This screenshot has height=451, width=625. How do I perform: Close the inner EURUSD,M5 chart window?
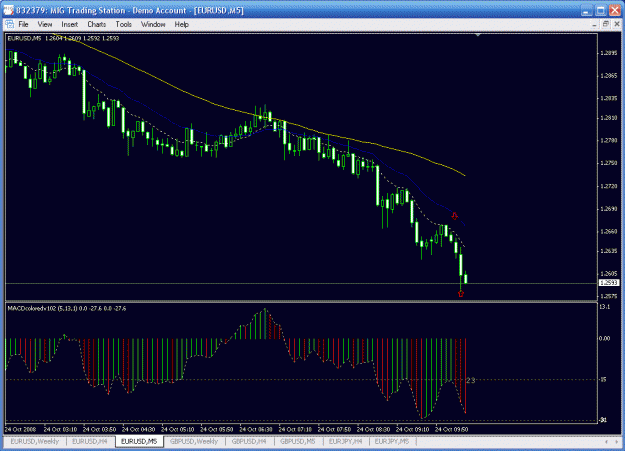pos(617,24)
